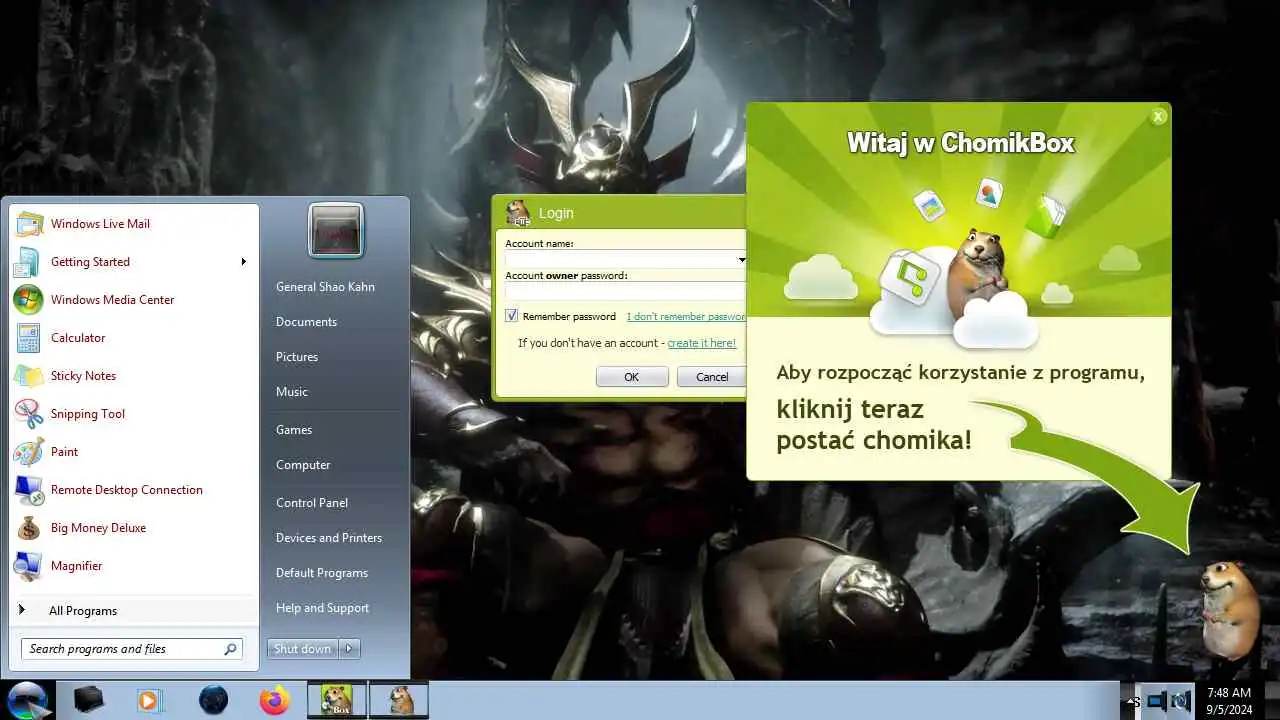Toggle the Remember password checkbox
1280x720 pixels.
pos(512,316)
